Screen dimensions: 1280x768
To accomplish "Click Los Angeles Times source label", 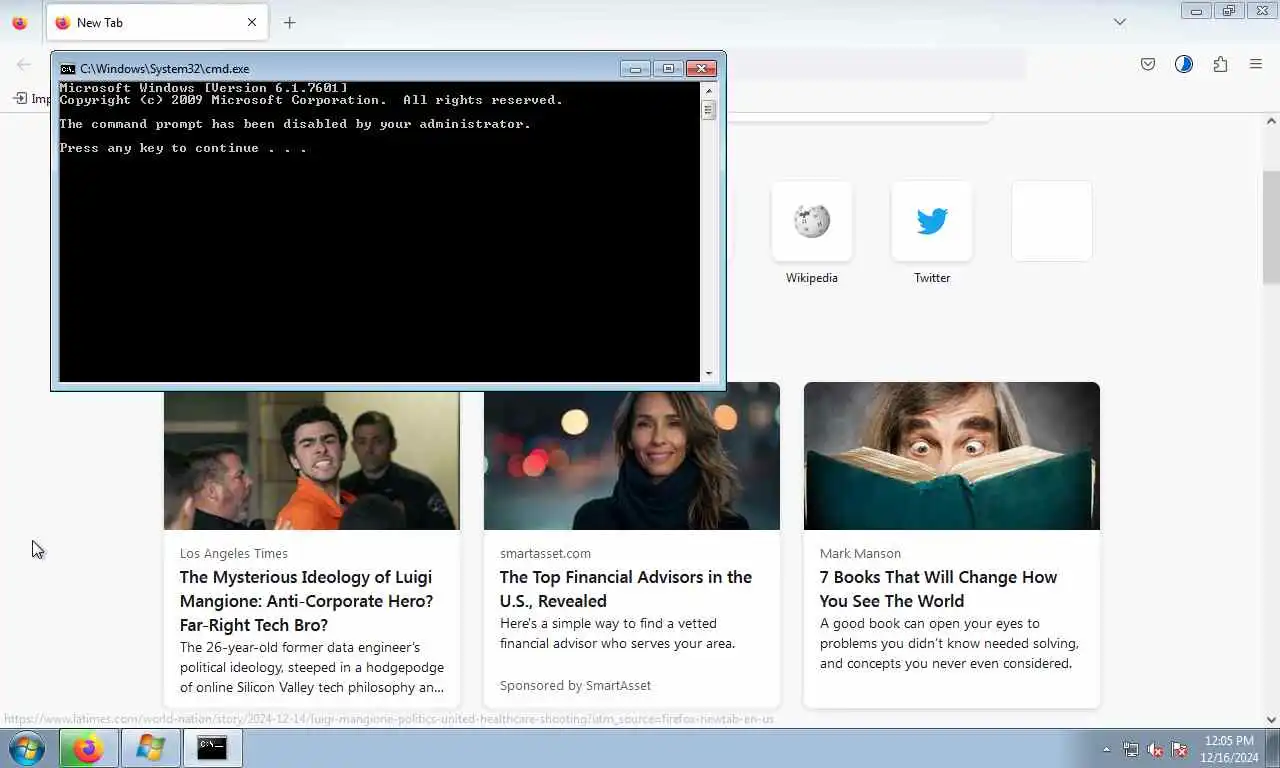I will click(x=234, y=553).
